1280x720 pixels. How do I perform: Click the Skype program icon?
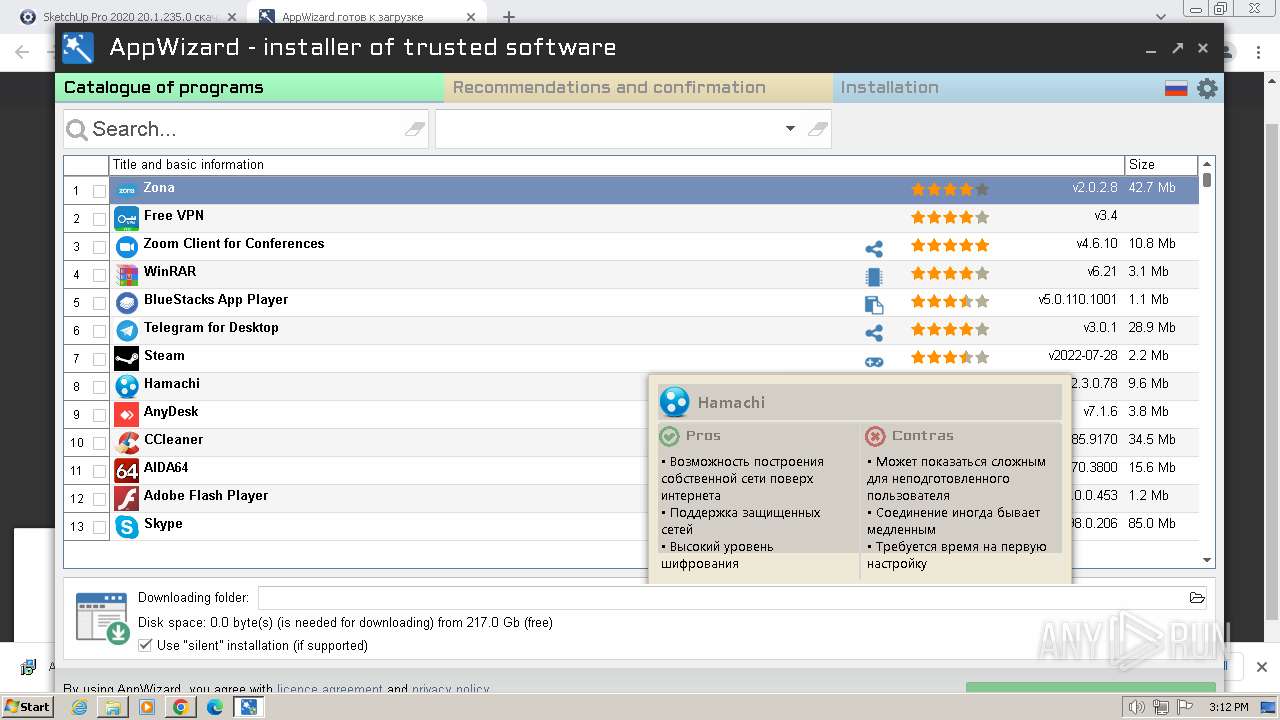pyautogui.click(x=126, y=526)
